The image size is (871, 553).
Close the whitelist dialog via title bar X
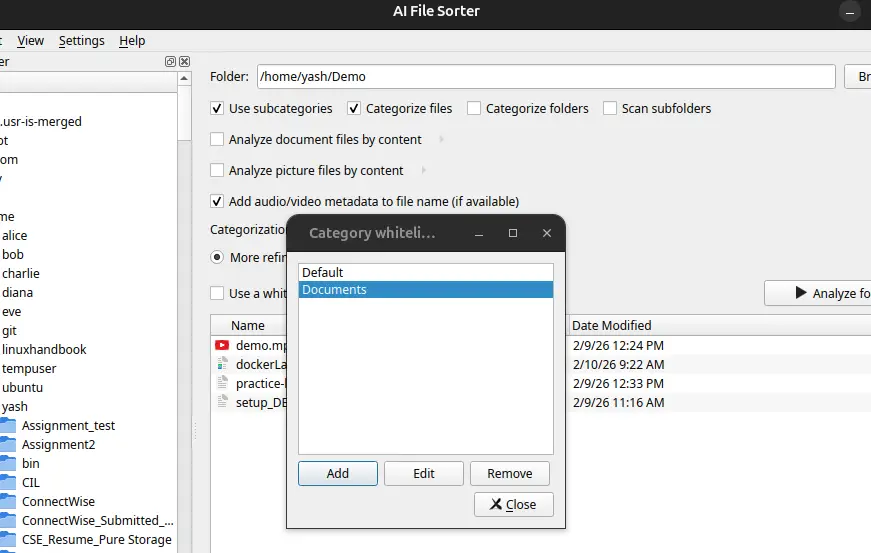point(547,233)
